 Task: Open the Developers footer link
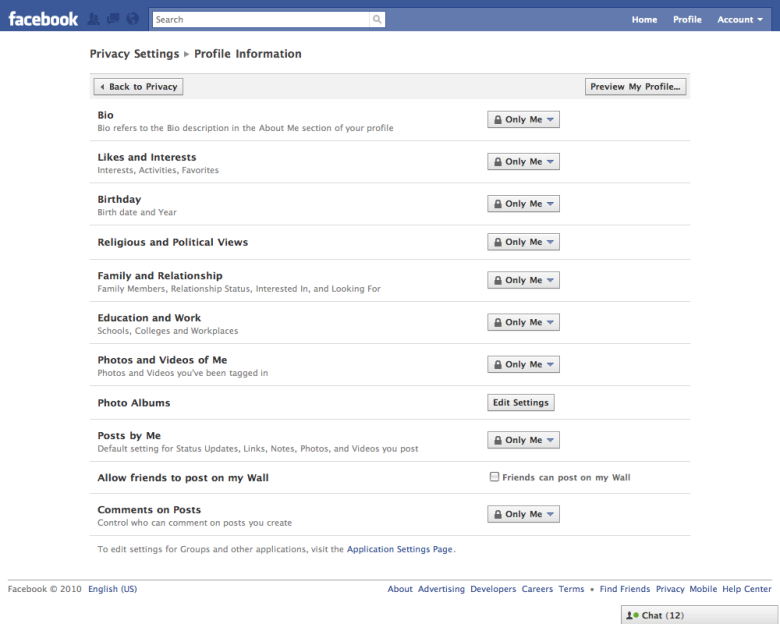pos(493,589)
